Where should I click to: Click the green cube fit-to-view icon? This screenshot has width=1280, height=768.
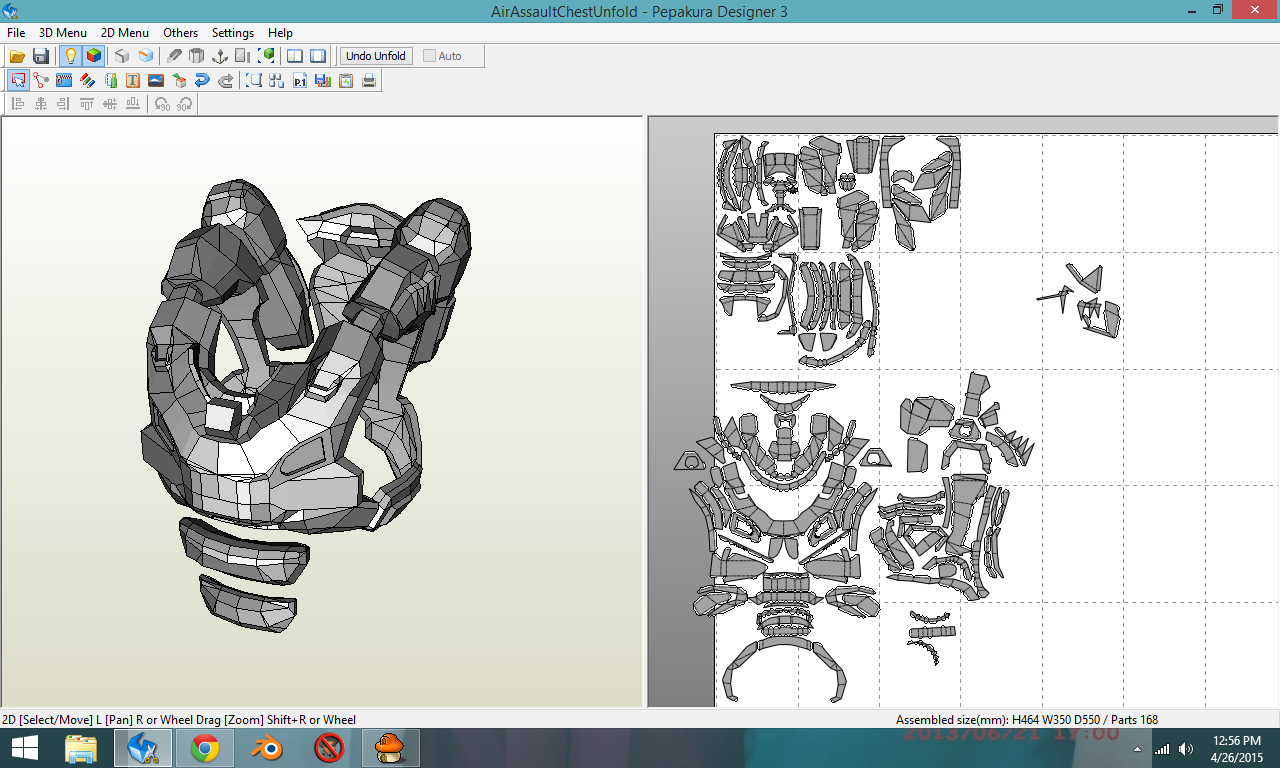[x=266, y=56]
